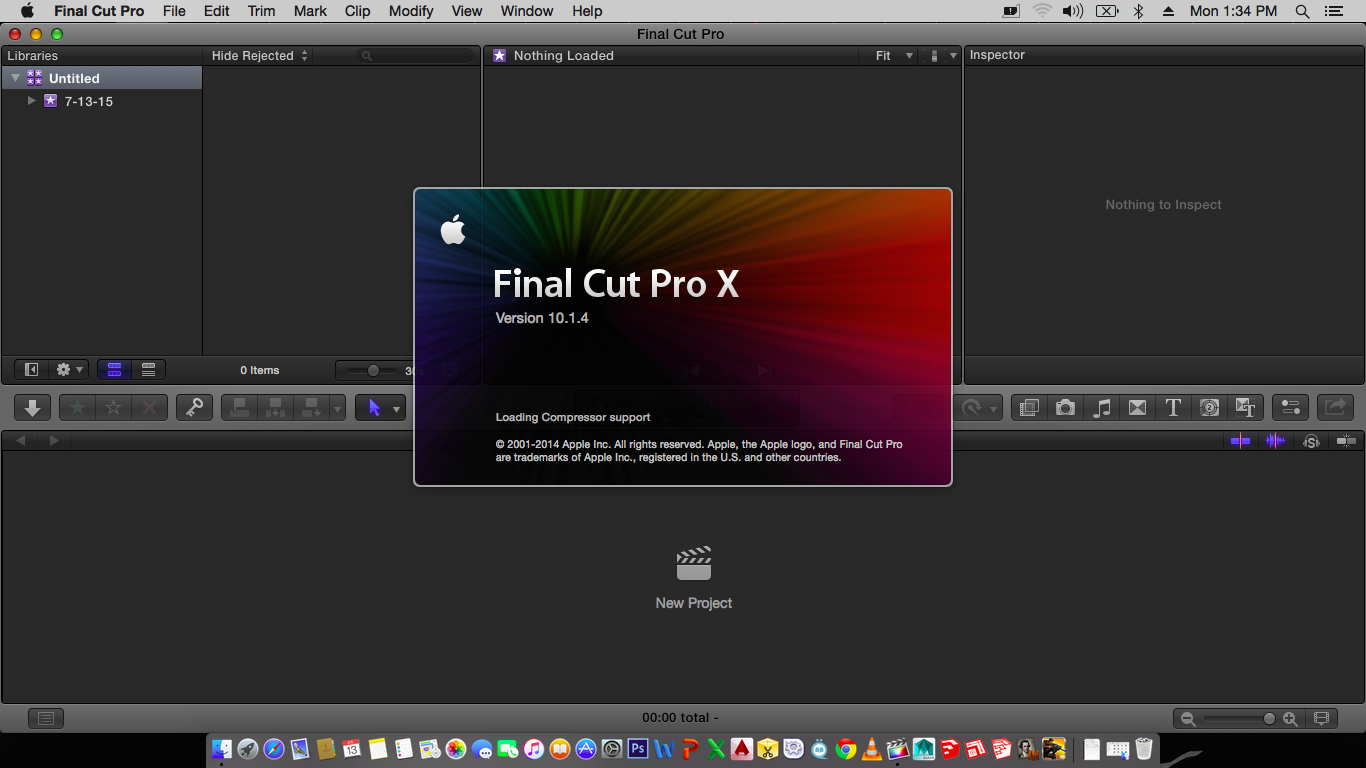Open the Hide Rejected filter dropdown
The image size is (1366, 768).
tap(260, 56)
